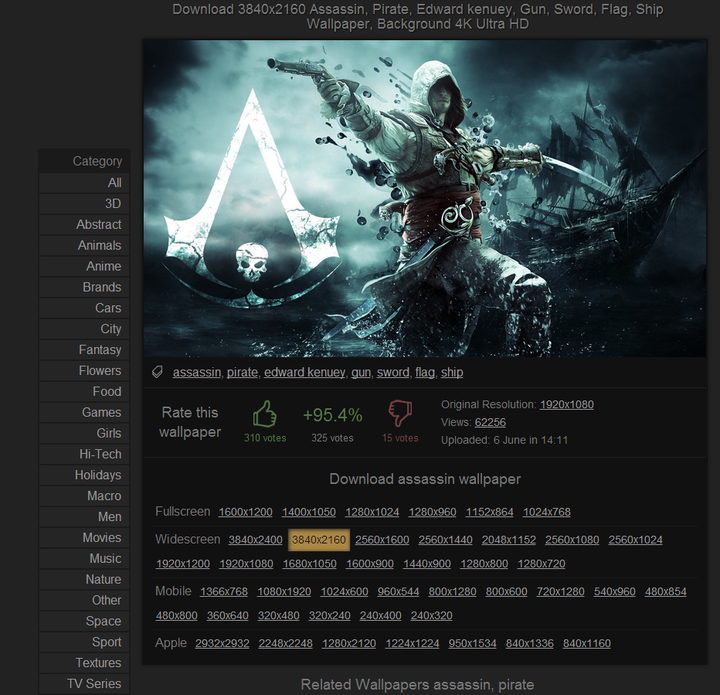Choose the 1080x1920 mobile size
Viewport: 720px width, 695px height.
(x=284, y=592)
